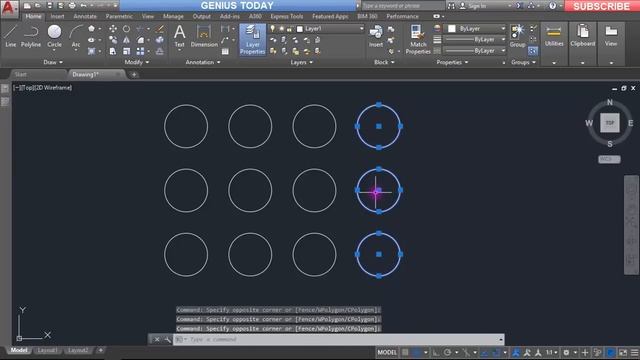Image resolution: width=640 pixels, height=360 pixels.
Task: Toggle polar tracking in status bar
Action: pos(447,352)
